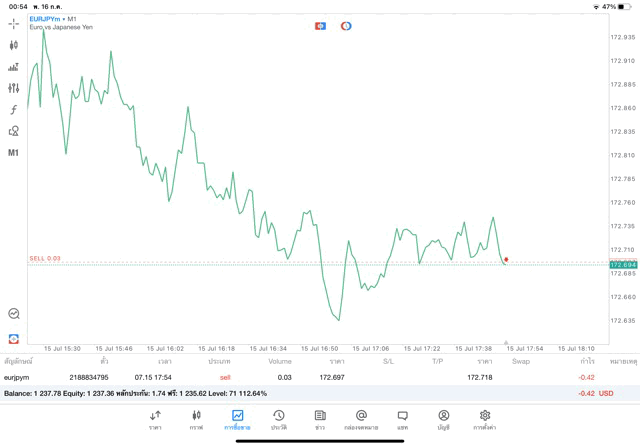Sort positions by Volume column header
Screen dimensions: 640x447
click(x=280, y=360)
